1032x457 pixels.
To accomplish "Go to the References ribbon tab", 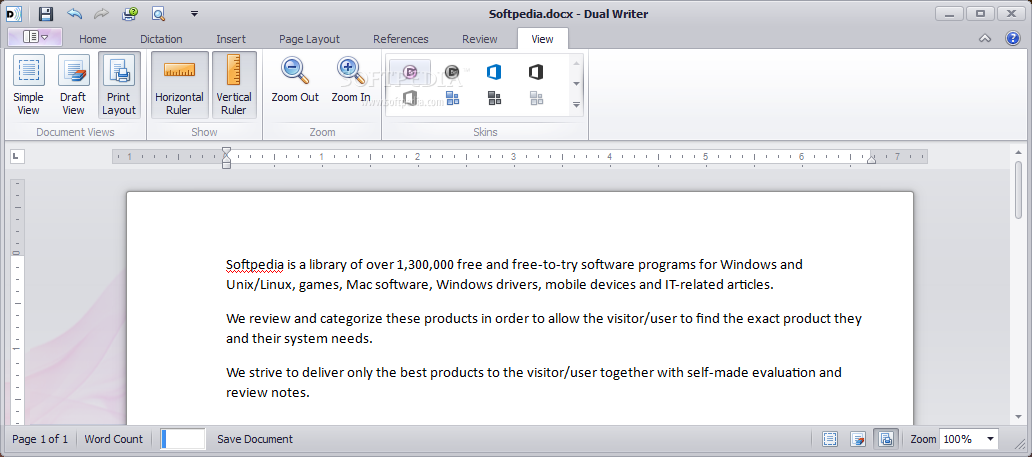I will click(401, 39).
